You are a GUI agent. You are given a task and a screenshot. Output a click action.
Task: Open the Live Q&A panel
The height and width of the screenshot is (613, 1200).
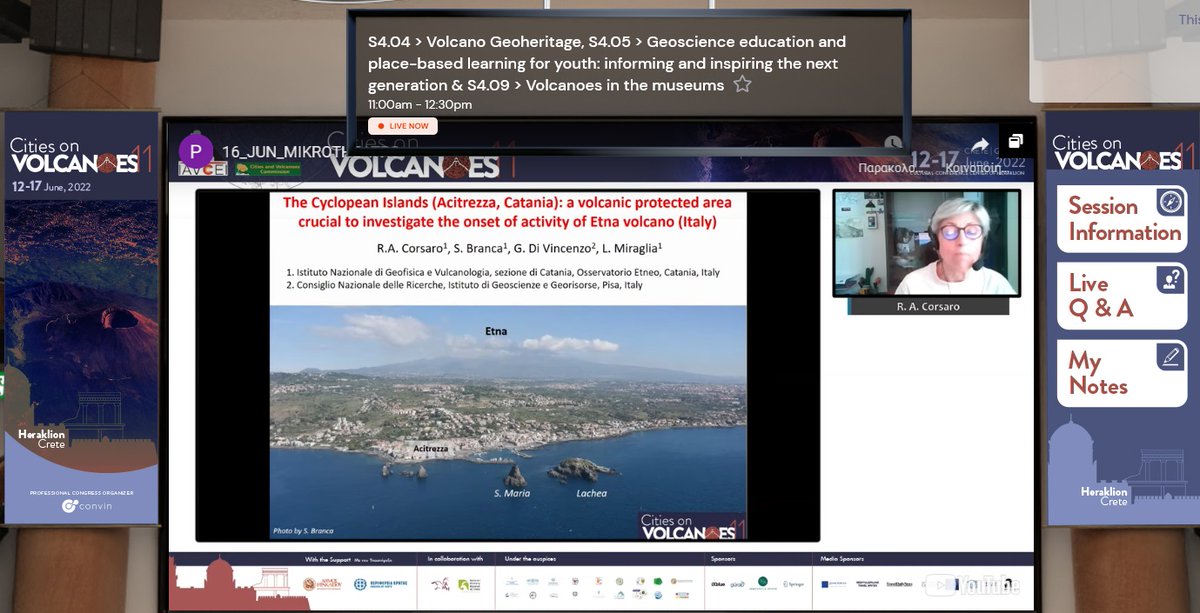[x=1121, y=297]
